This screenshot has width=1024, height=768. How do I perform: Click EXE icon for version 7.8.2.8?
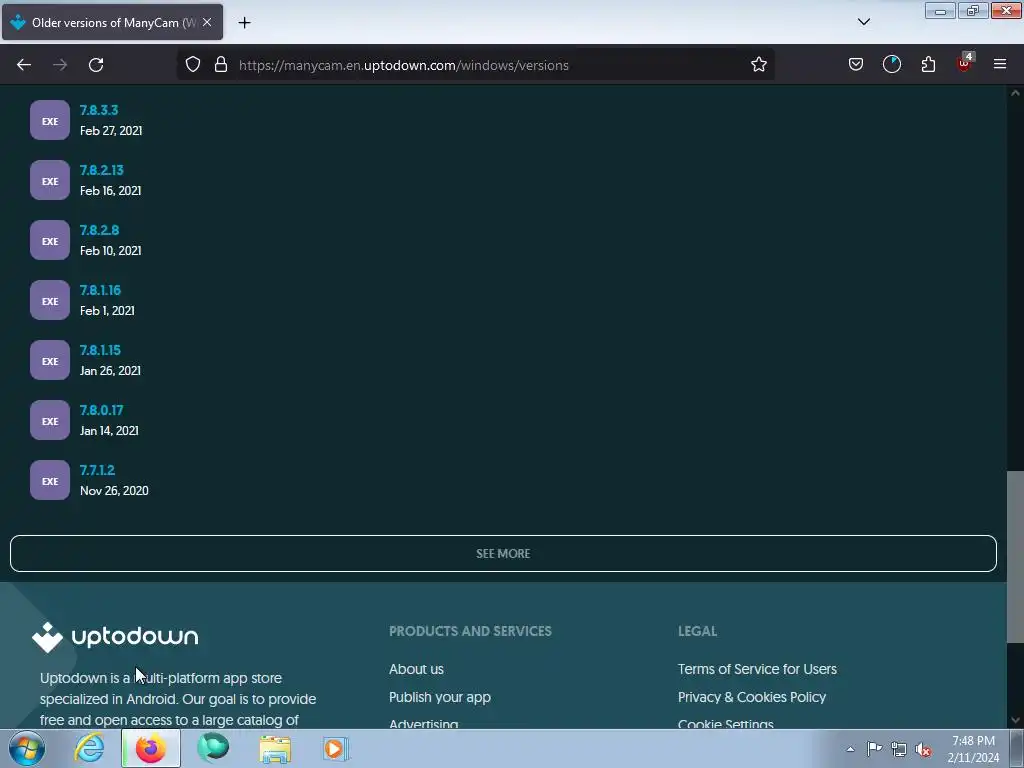coord(50,240)
